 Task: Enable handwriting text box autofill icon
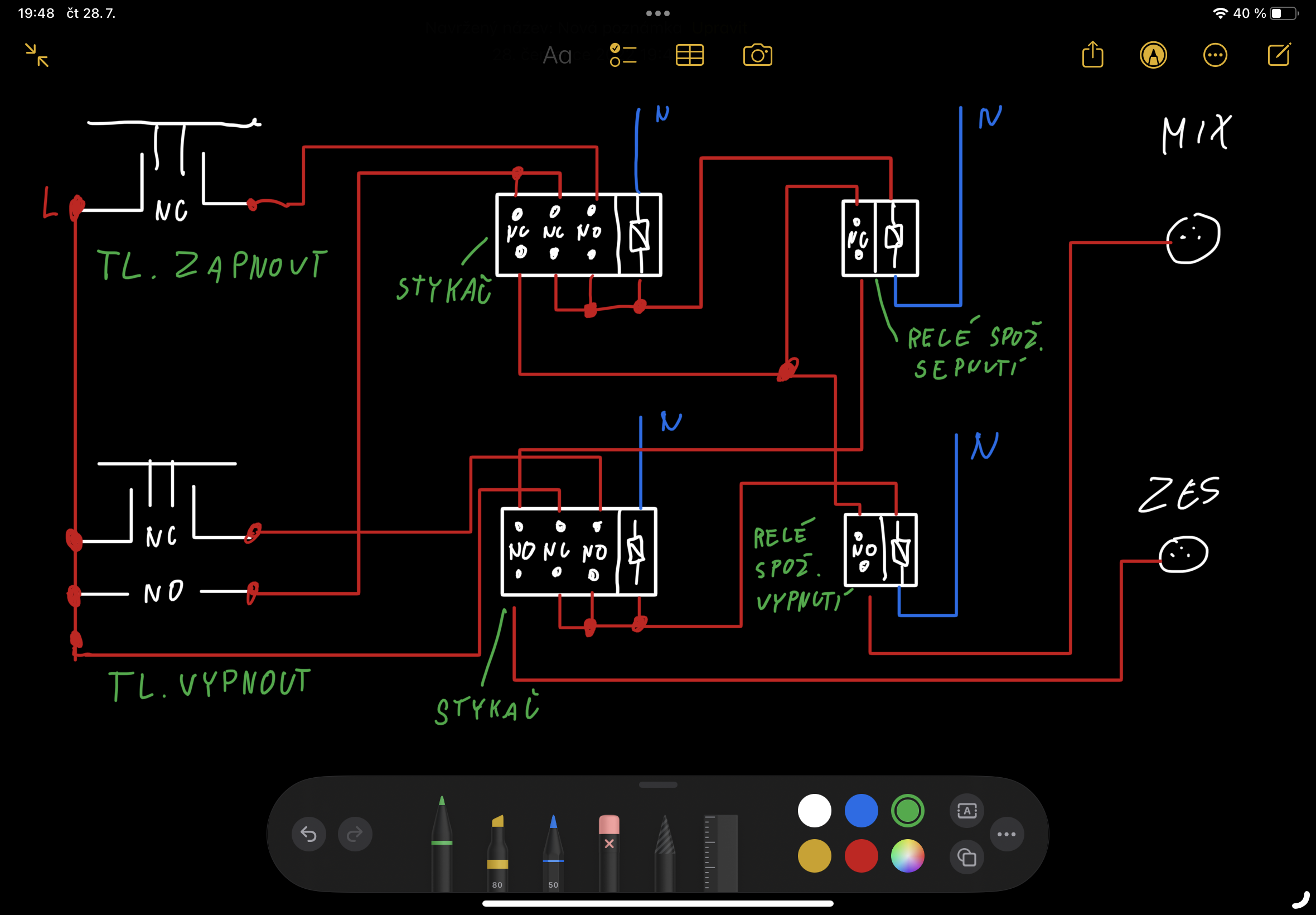[967, 811]
